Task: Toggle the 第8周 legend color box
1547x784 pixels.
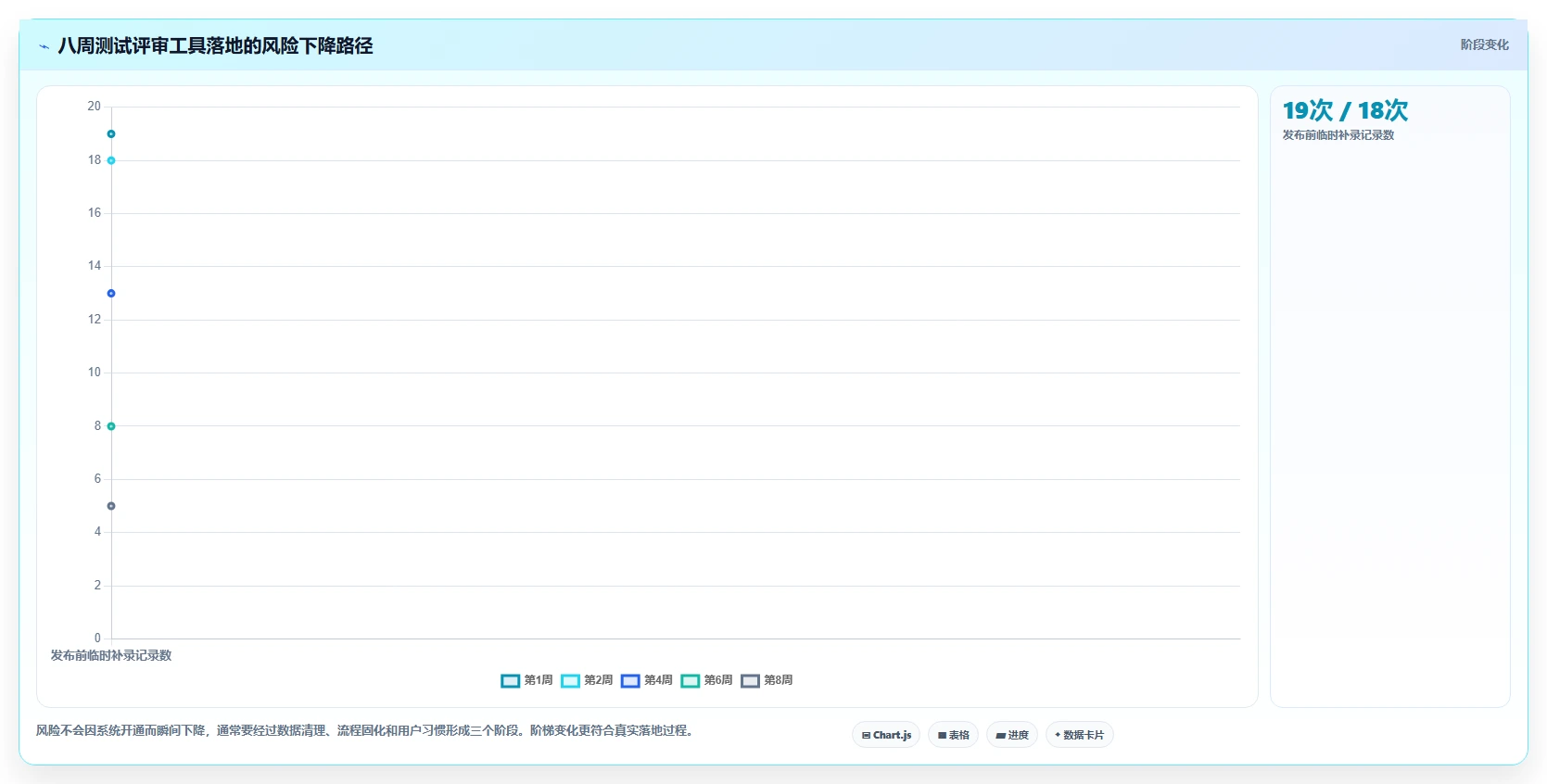Action: (x=751, y=681)
